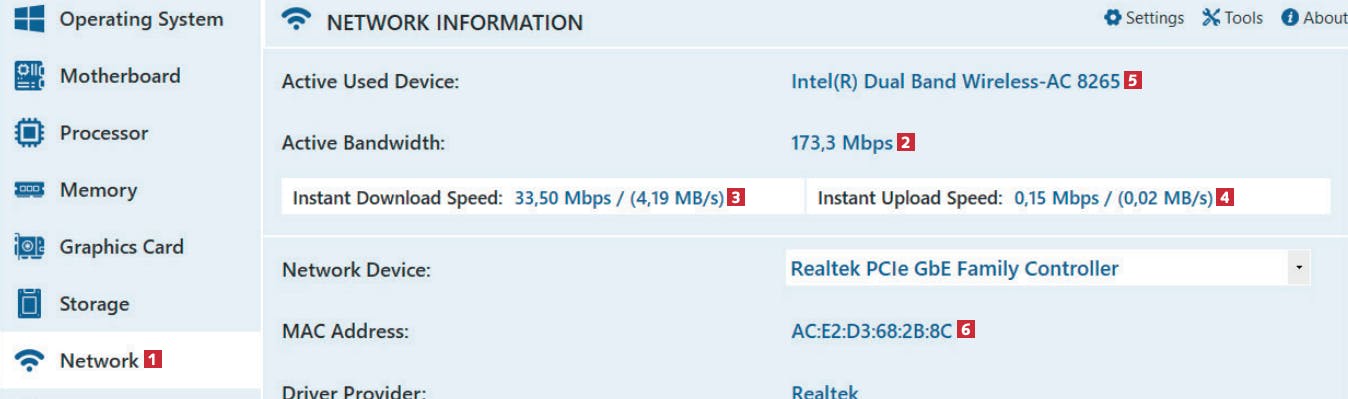Image resolution: width=1348 pixels, height=399 pixels.
Task: Select the Network sidebar entry label
Action: coord(99,361)
